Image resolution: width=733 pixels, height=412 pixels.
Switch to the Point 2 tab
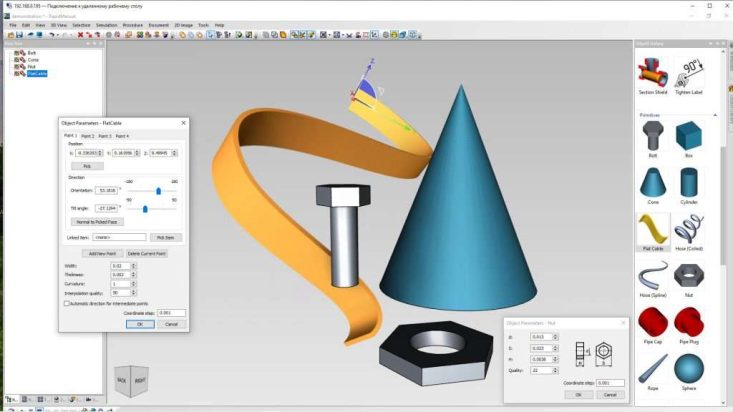(x=87, y=136)
